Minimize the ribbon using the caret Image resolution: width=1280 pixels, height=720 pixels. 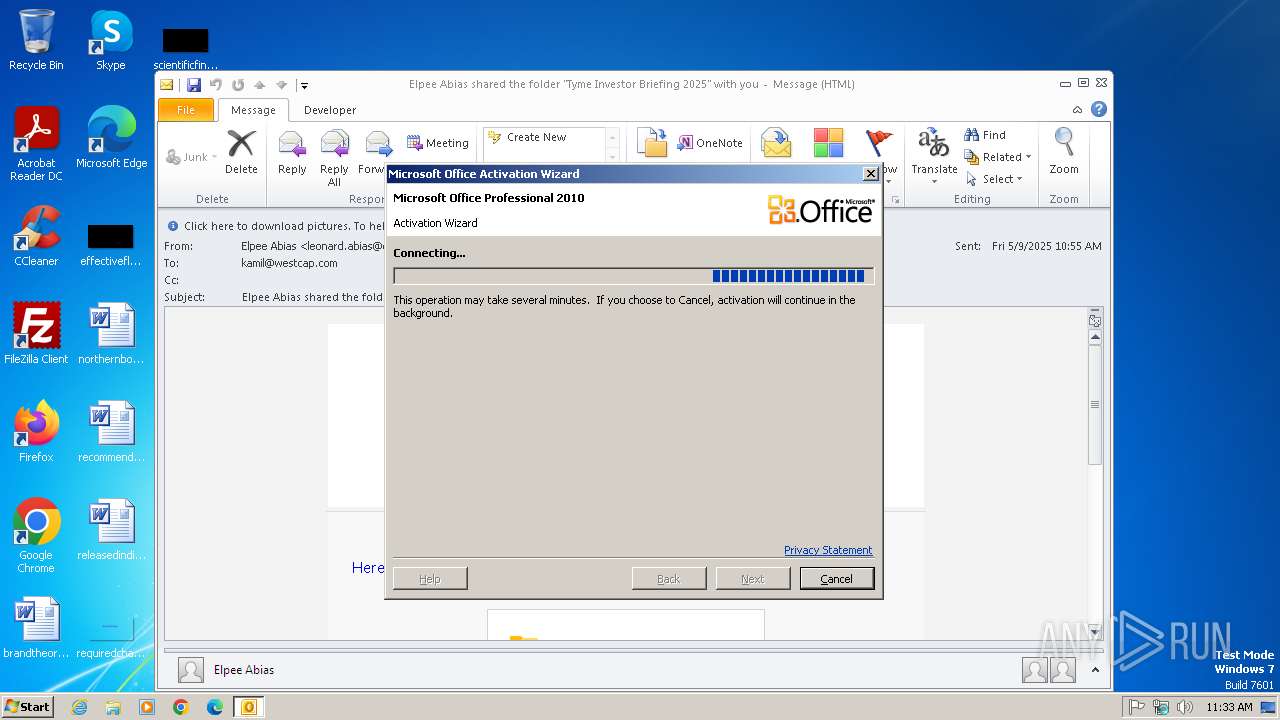tap(1077, 110)
